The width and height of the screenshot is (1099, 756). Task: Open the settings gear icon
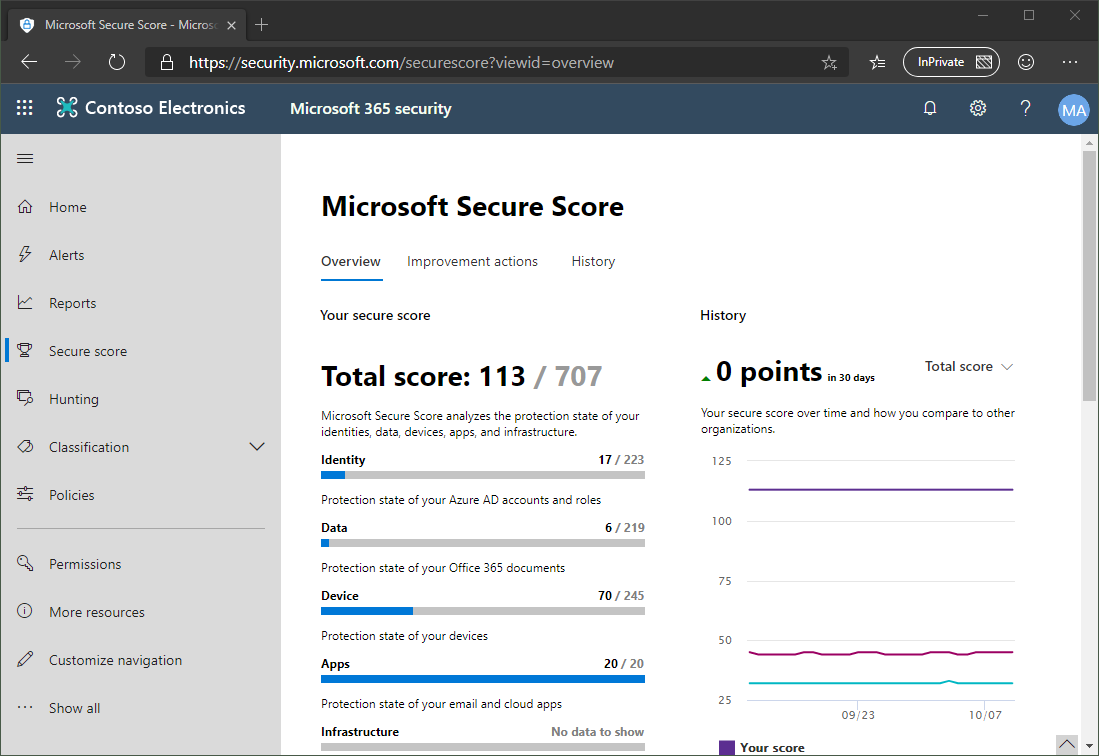978,108
